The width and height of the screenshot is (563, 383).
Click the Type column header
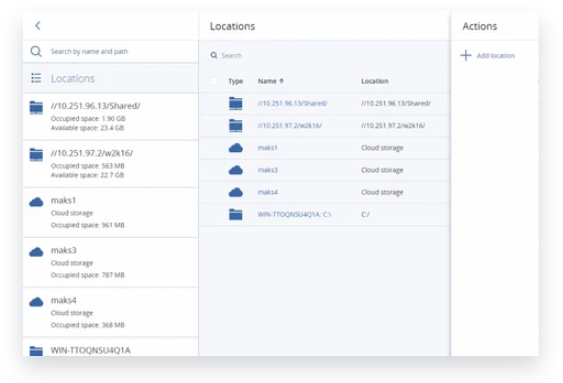point(236,81)
